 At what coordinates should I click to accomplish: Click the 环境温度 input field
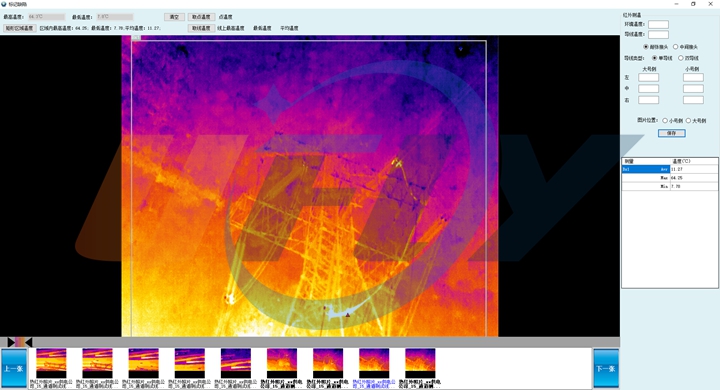(x=658, y=24)
